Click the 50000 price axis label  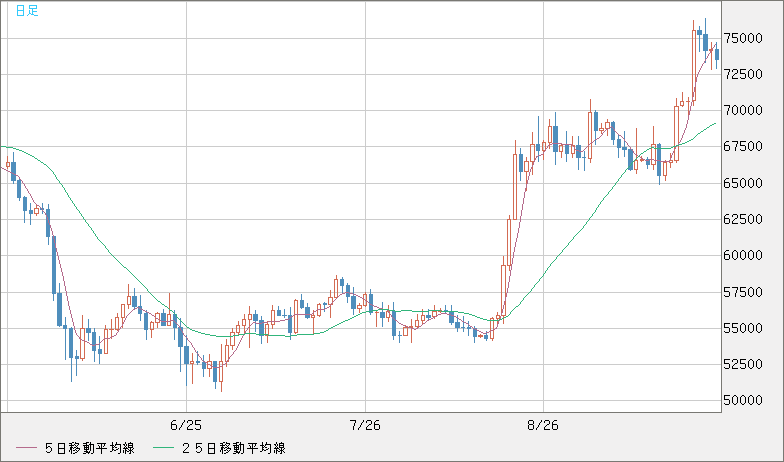[x=745, y=400]
